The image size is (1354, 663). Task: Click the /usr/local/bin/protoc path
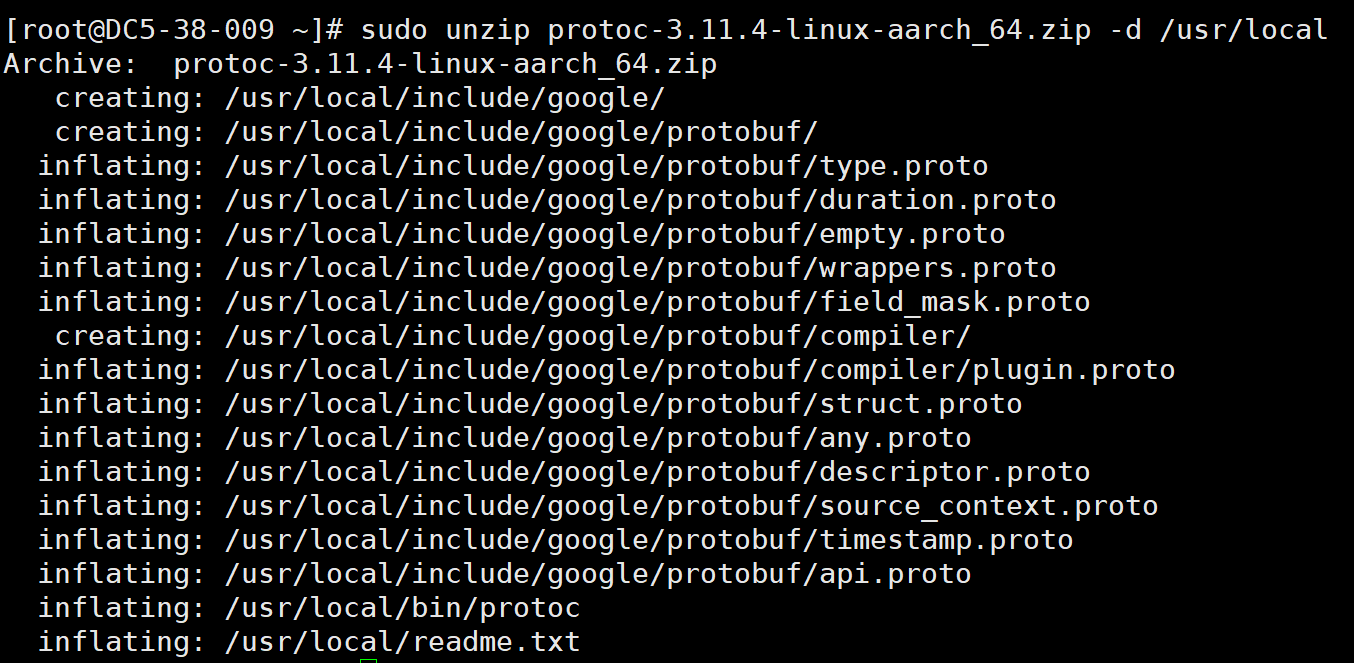pyautogui.click(x=402, y=608)
